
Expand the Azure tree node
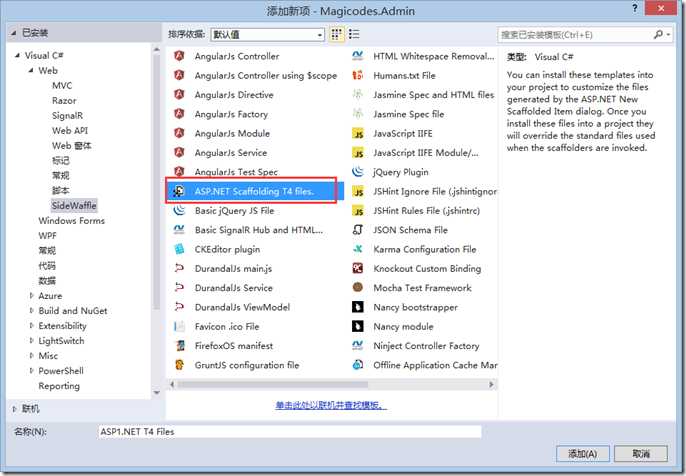(31, 296)
